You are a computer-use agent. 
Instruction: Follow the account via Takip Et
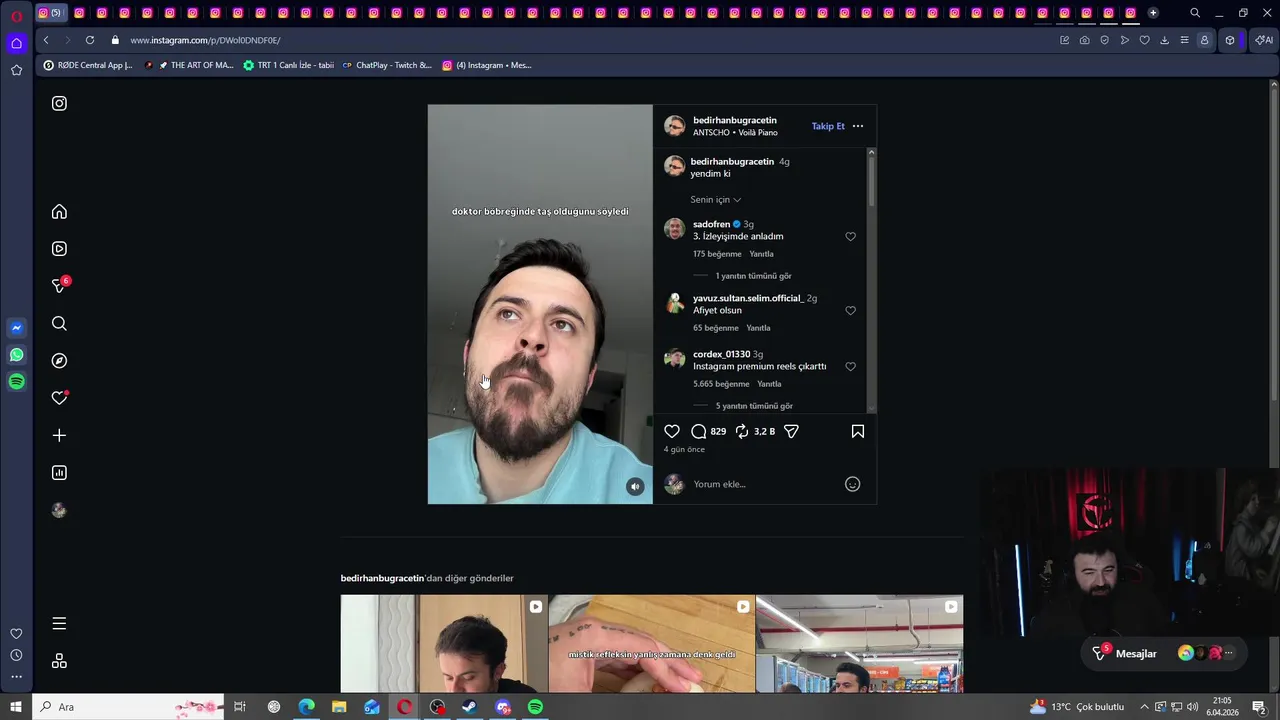[x=828, y=126]
